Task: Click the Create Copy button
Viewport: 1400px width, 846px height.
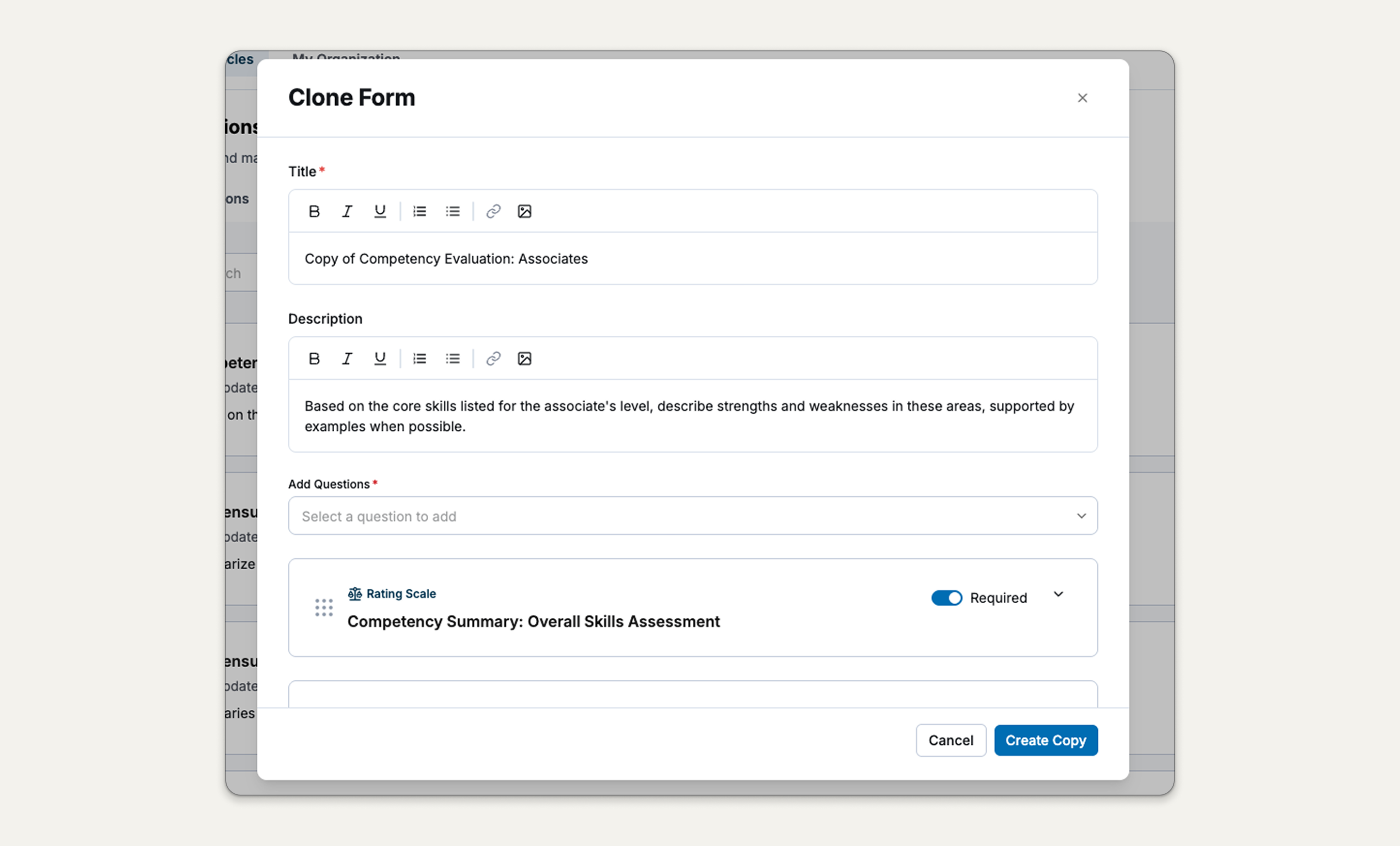Action: (1046, 740)
